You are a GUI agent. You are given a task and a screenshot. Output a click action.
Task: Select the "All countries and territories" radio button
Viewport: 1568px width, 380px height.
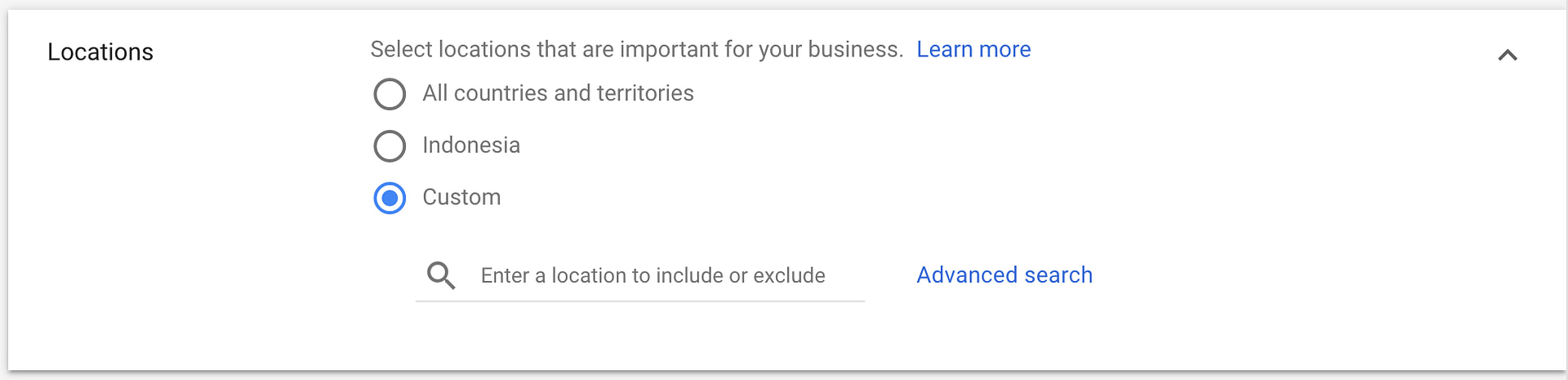390,94
